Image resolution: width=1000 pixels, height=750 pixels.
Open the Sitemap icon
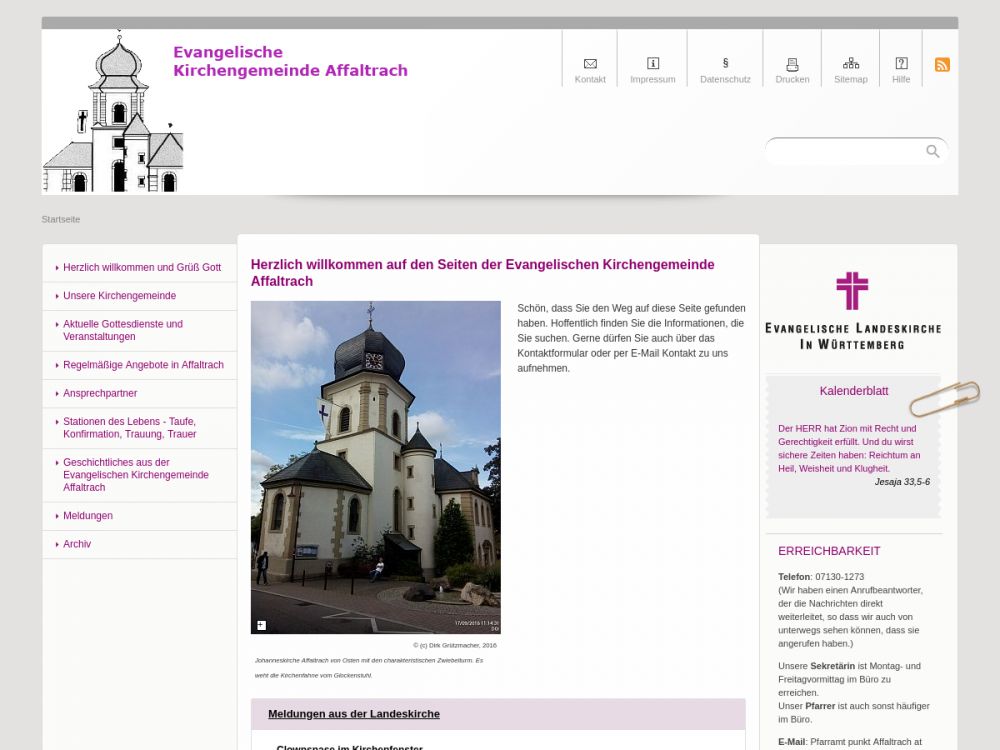point(851,64)
